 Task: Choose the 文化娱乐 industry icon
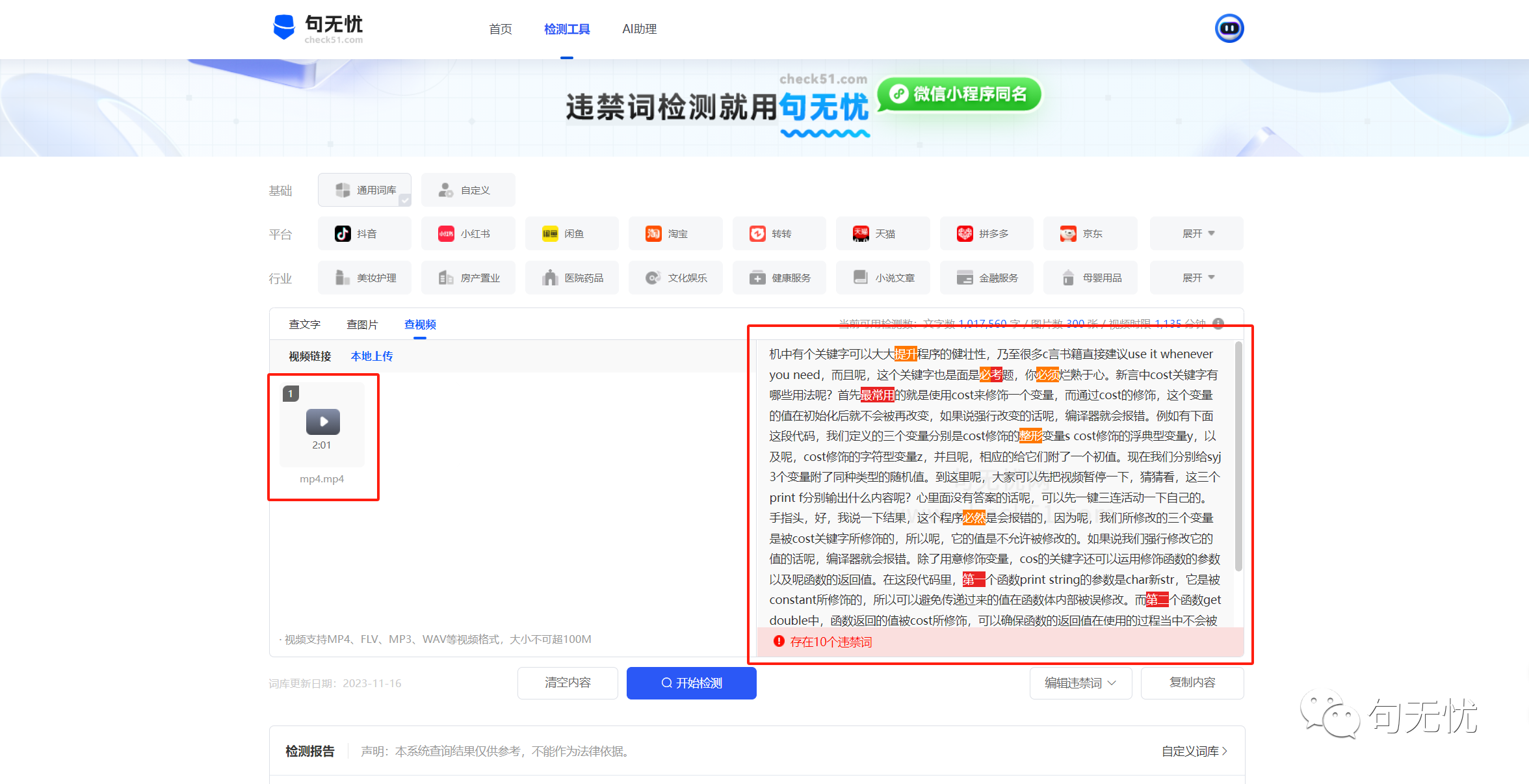click(653, 278)
